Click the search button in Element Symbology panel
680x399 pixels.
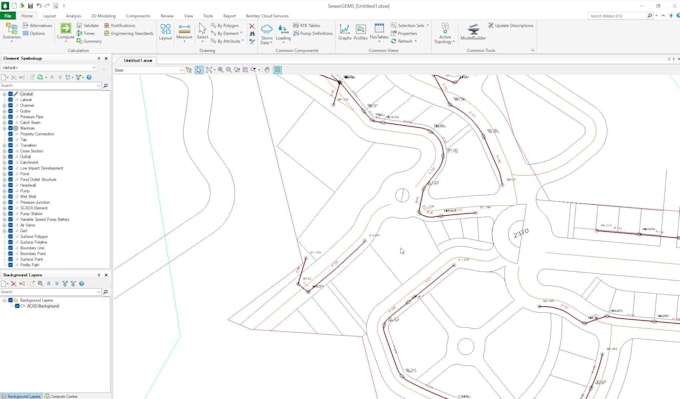click(105, 86)
